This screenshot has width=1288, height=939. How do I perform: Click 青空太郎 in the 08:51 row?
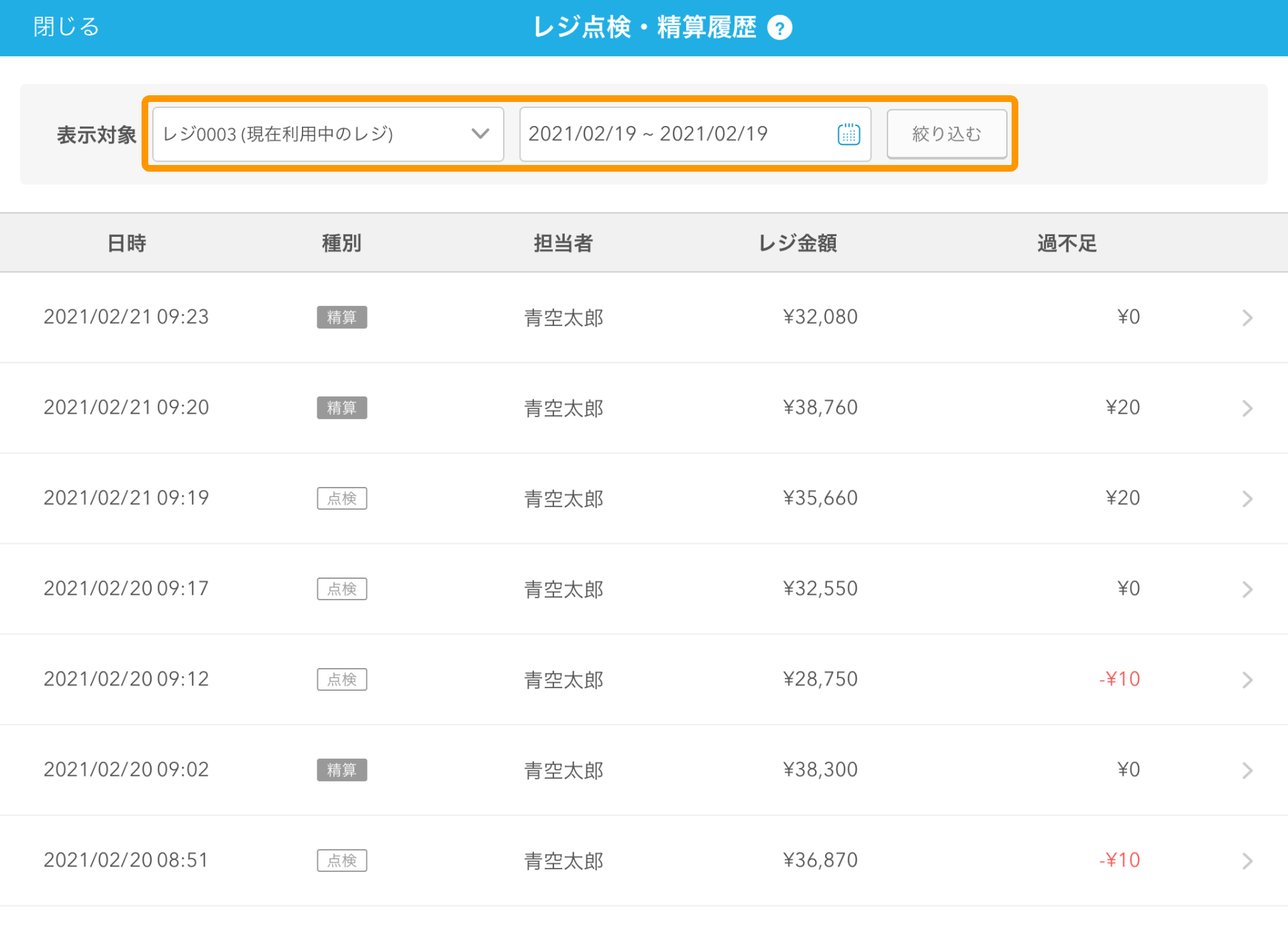[563, 861]
